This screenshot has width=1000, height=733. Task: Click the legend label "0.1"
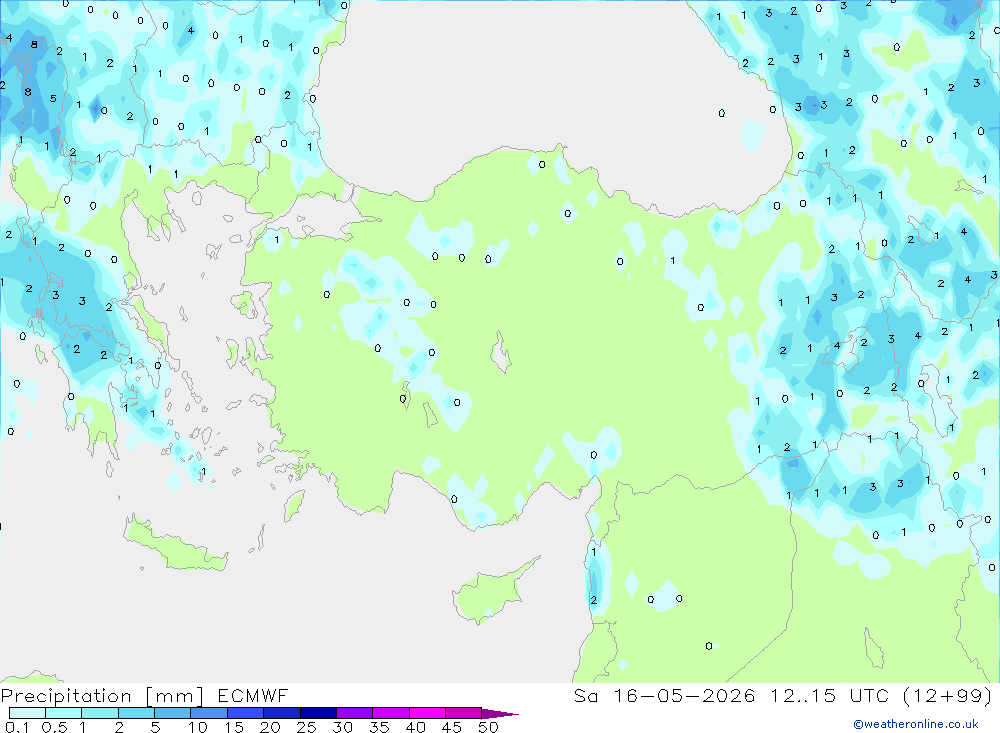(17, 727)
